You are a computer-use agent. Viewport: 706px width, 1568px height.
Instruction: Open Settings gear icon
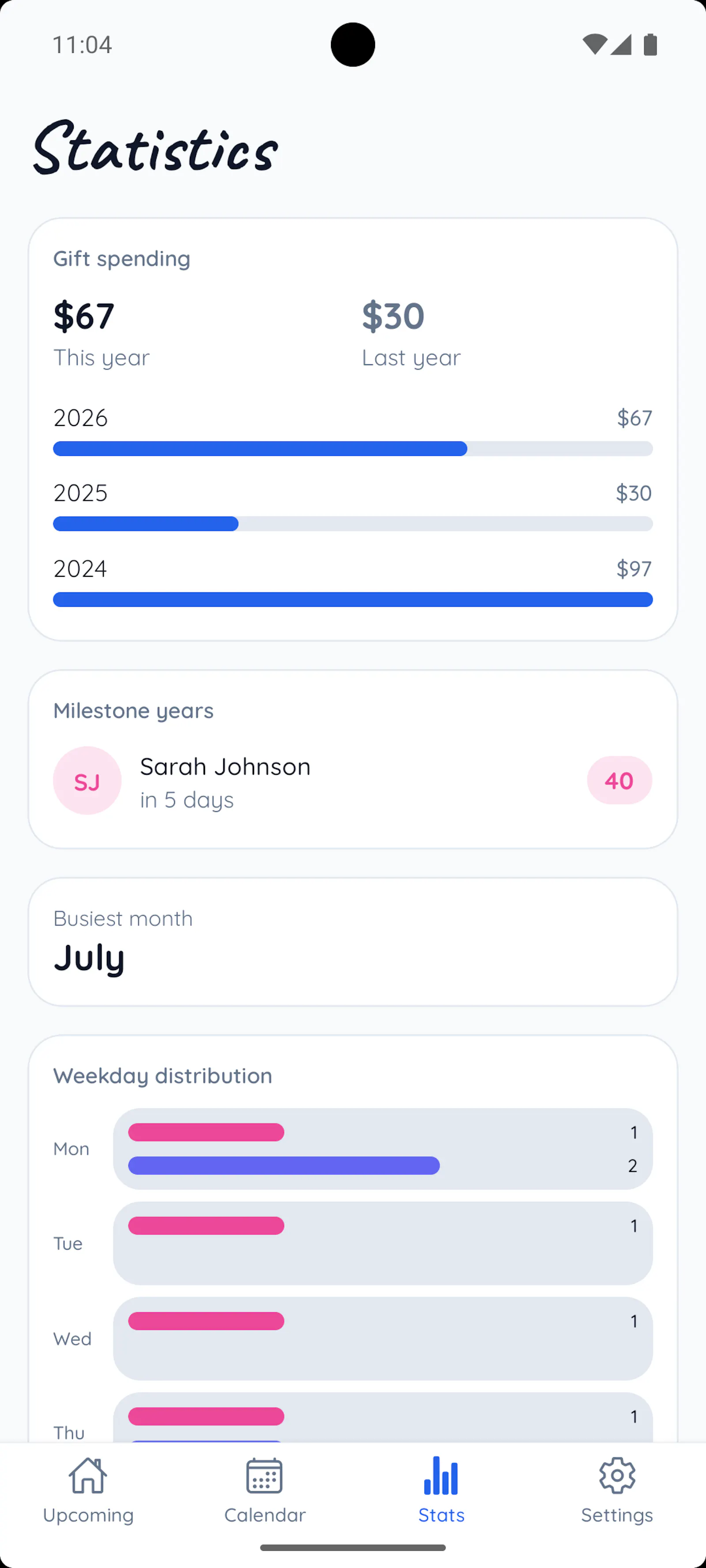click(x=617, y=1475)
